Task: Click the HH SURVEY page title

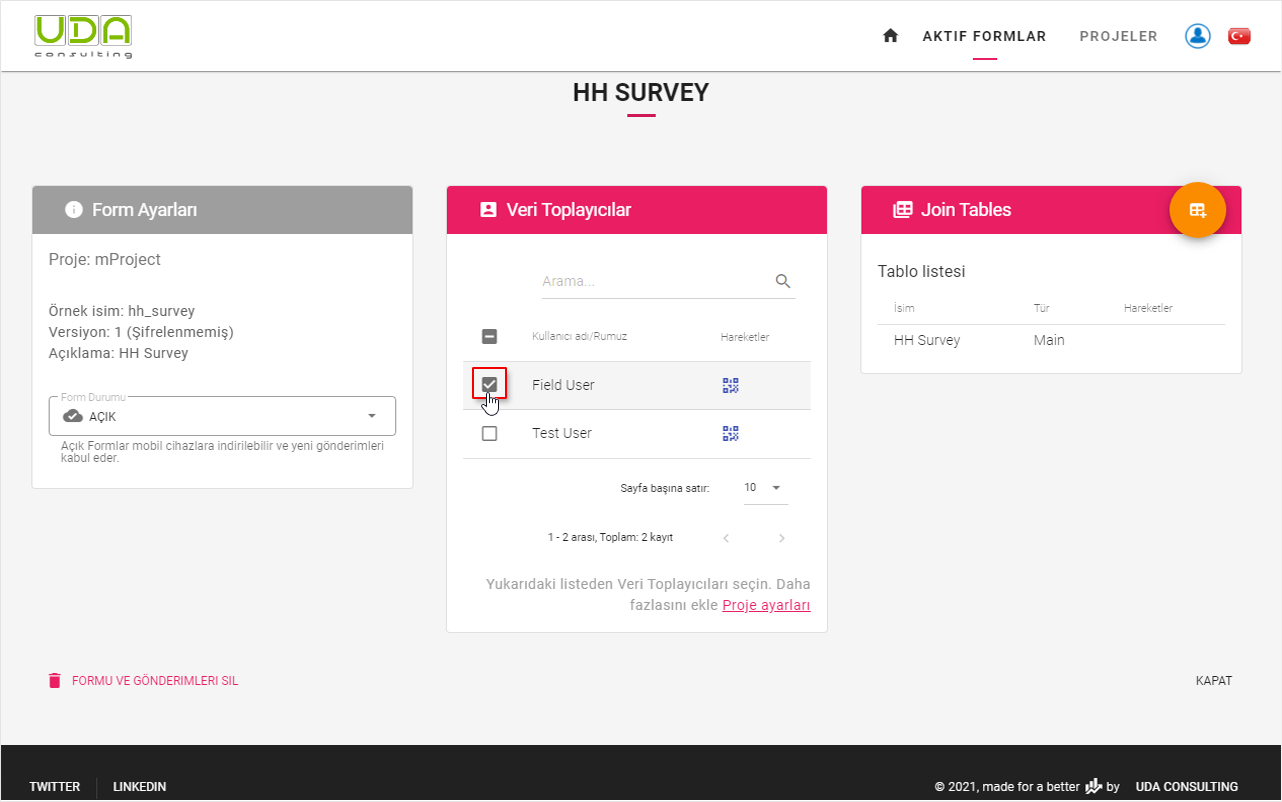Action: pyautogui.click(x=641, y=93)
